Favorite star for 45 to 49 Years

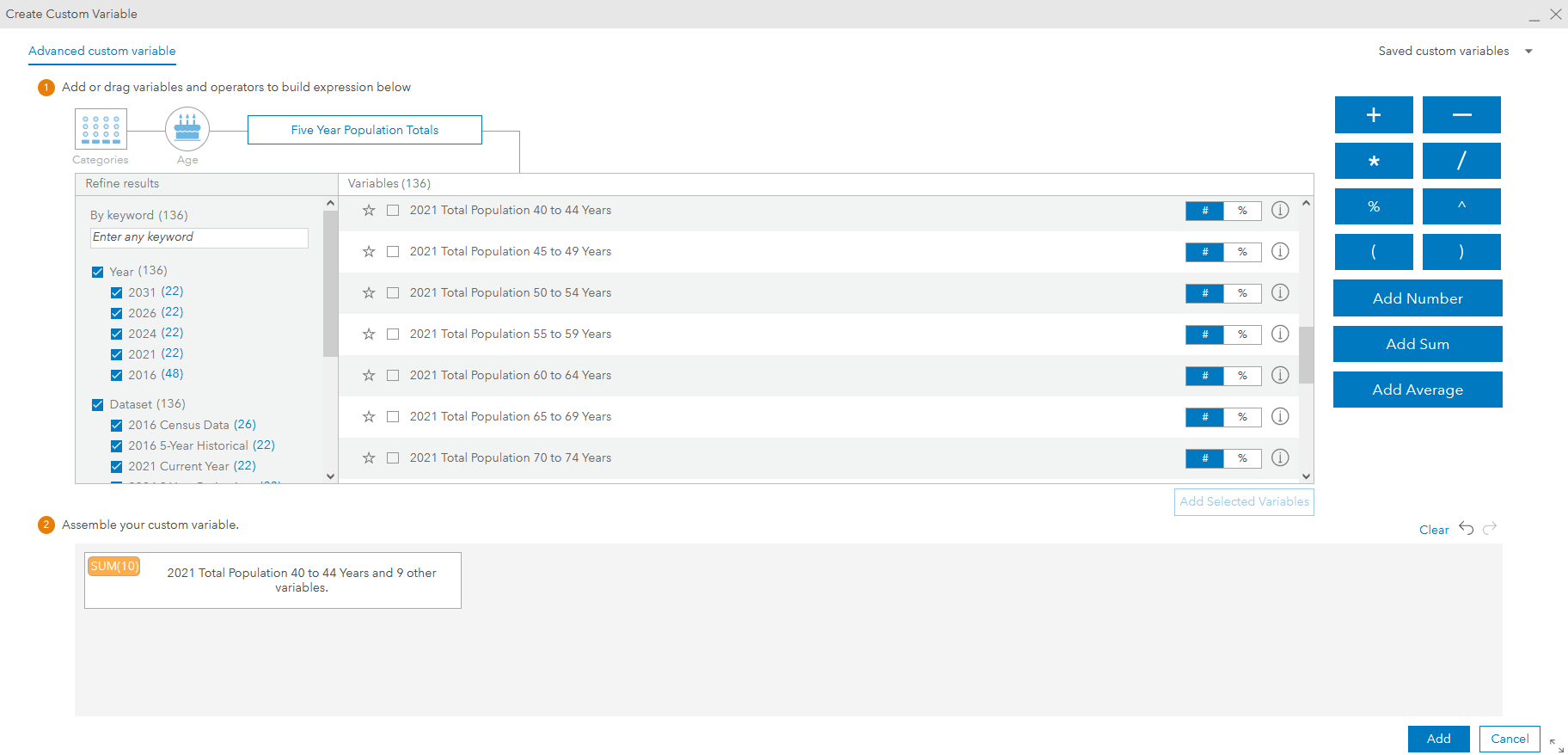pos(369,252)
